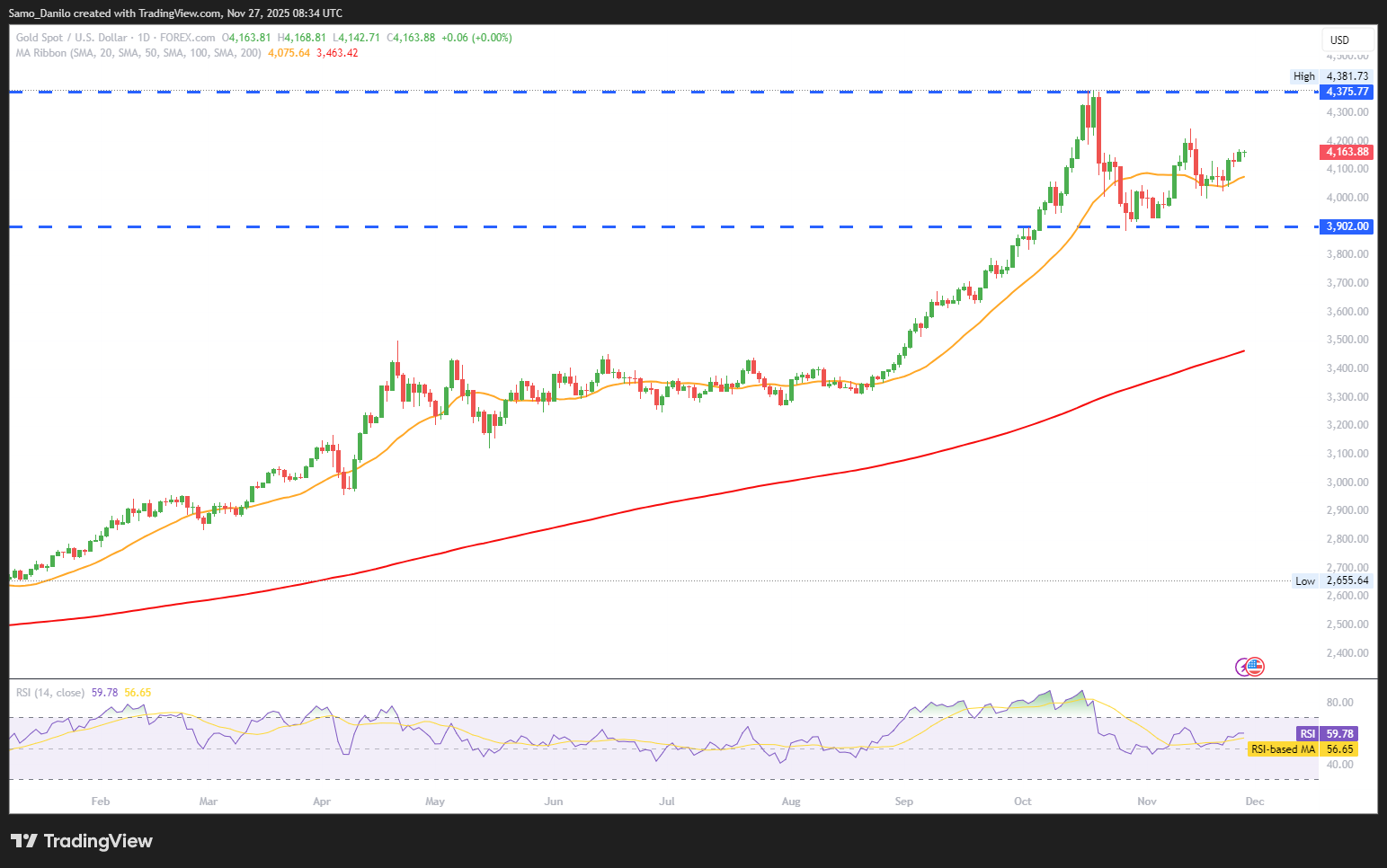Click the red 4,163.88 current price label

tap(1347, 152)
